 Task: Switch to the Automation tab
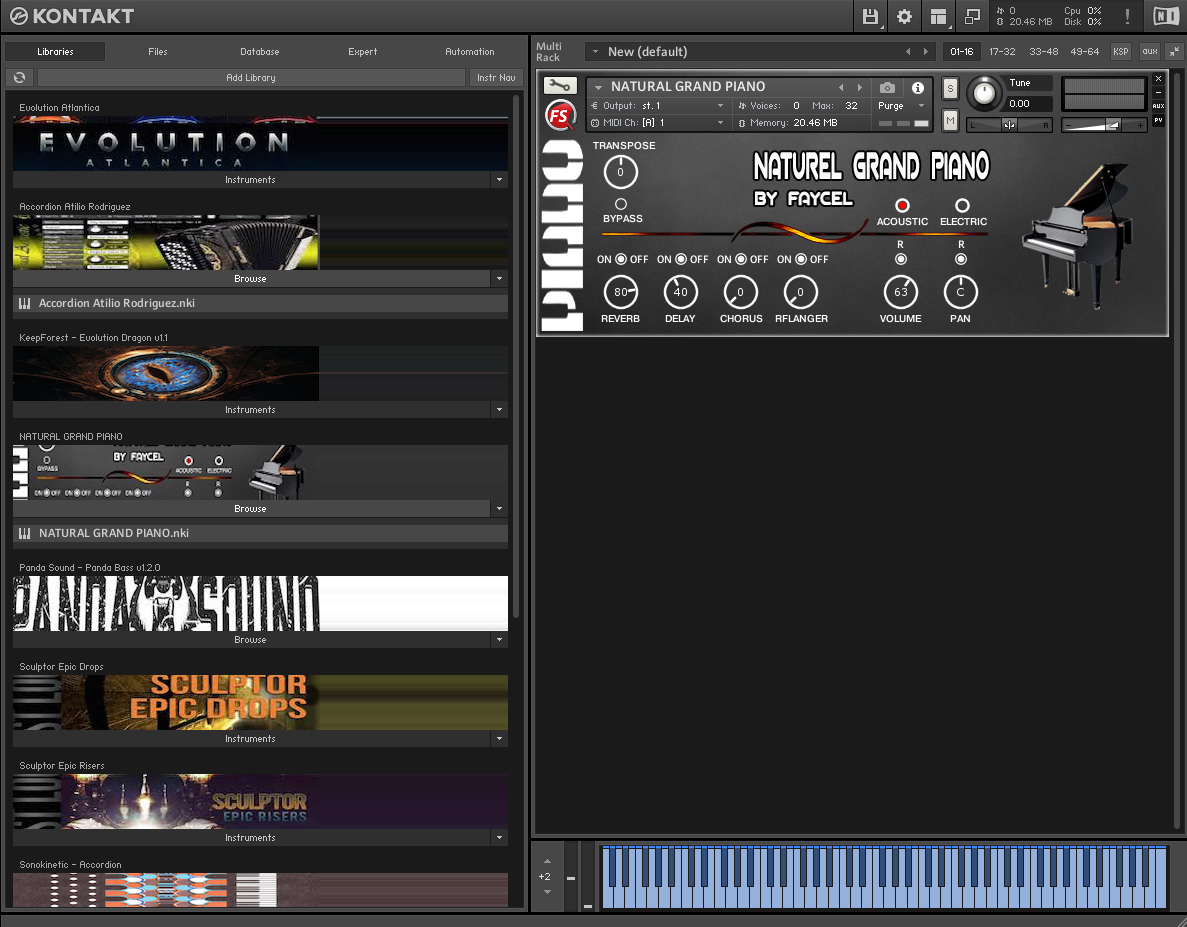469,51
